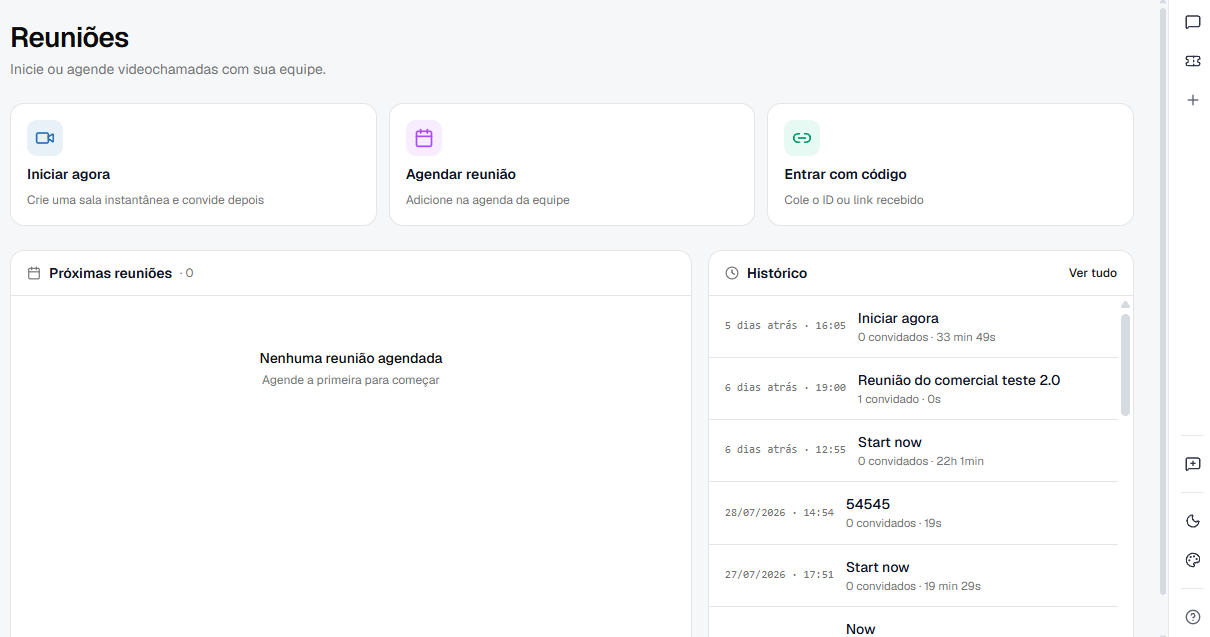Click the main page vertical scrollbar
The width and height of the screenshot is (1210, 637).
coord(1162,300)
